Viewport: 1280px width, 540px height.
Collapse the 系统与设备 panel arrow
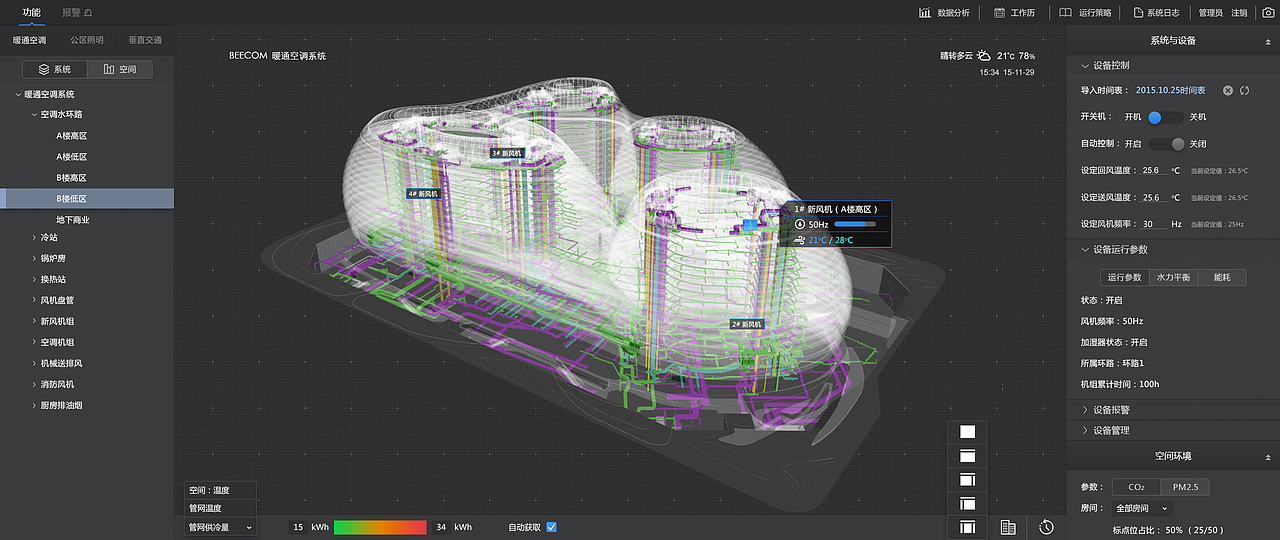pos(1268,42)
